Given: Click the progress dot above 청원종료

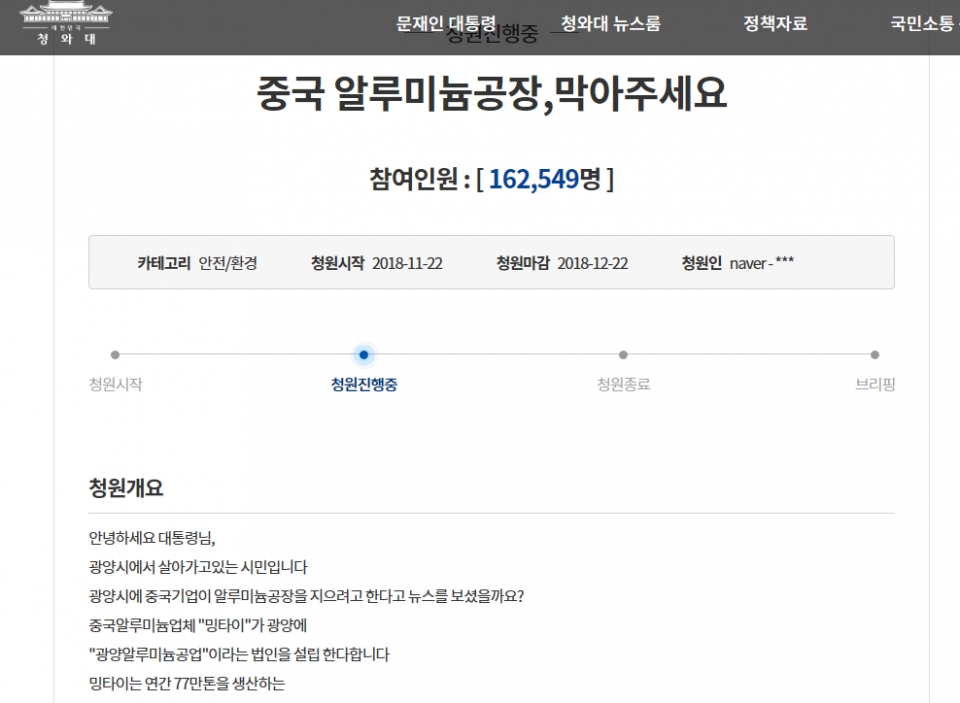Looking at the screenshot, I should (x=623, y=354).
